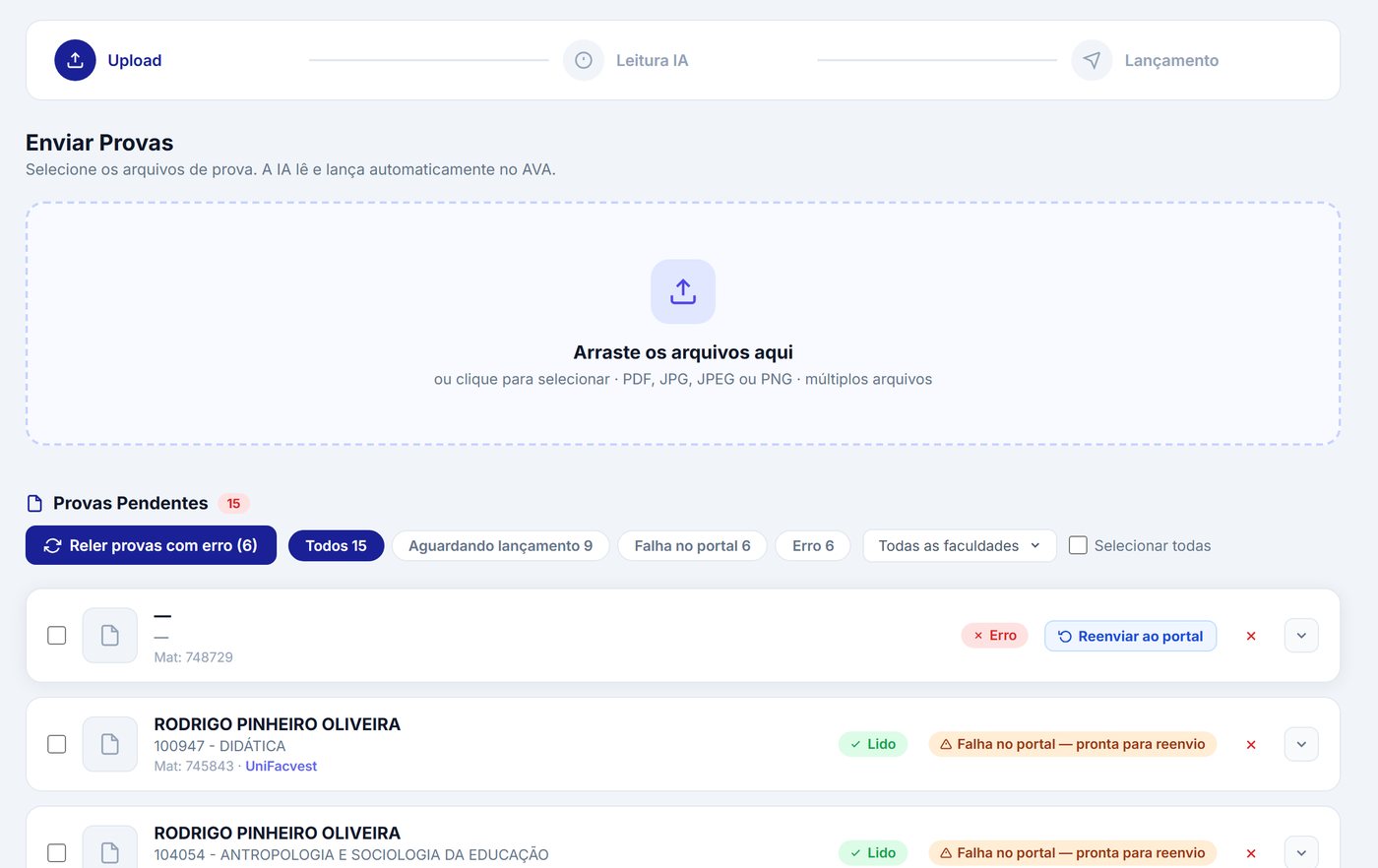Show only the Erro 6 filter
1378x868 pixels.
tap(813, 545)
